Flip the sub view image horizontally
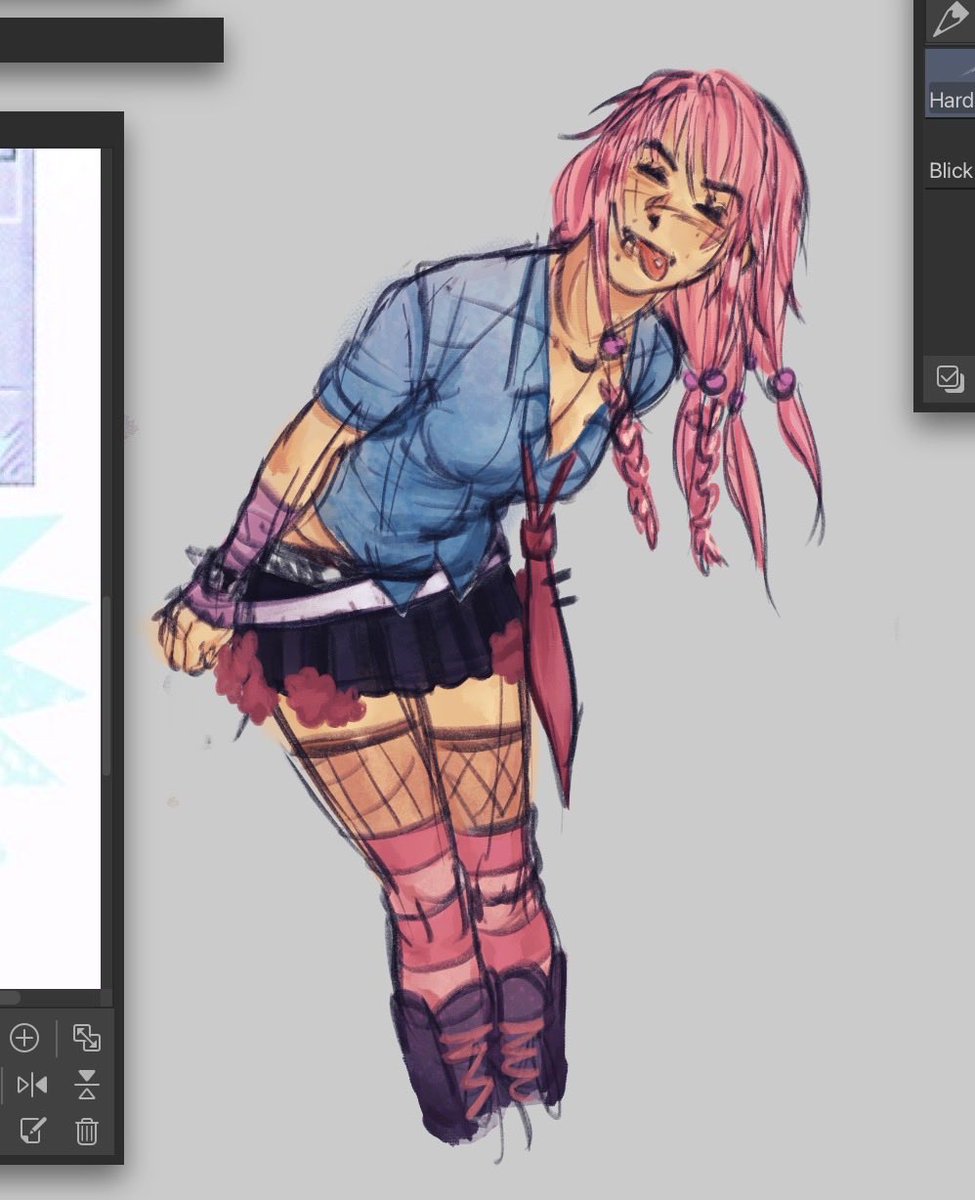975x1200 pixels. pos(32,1084)
